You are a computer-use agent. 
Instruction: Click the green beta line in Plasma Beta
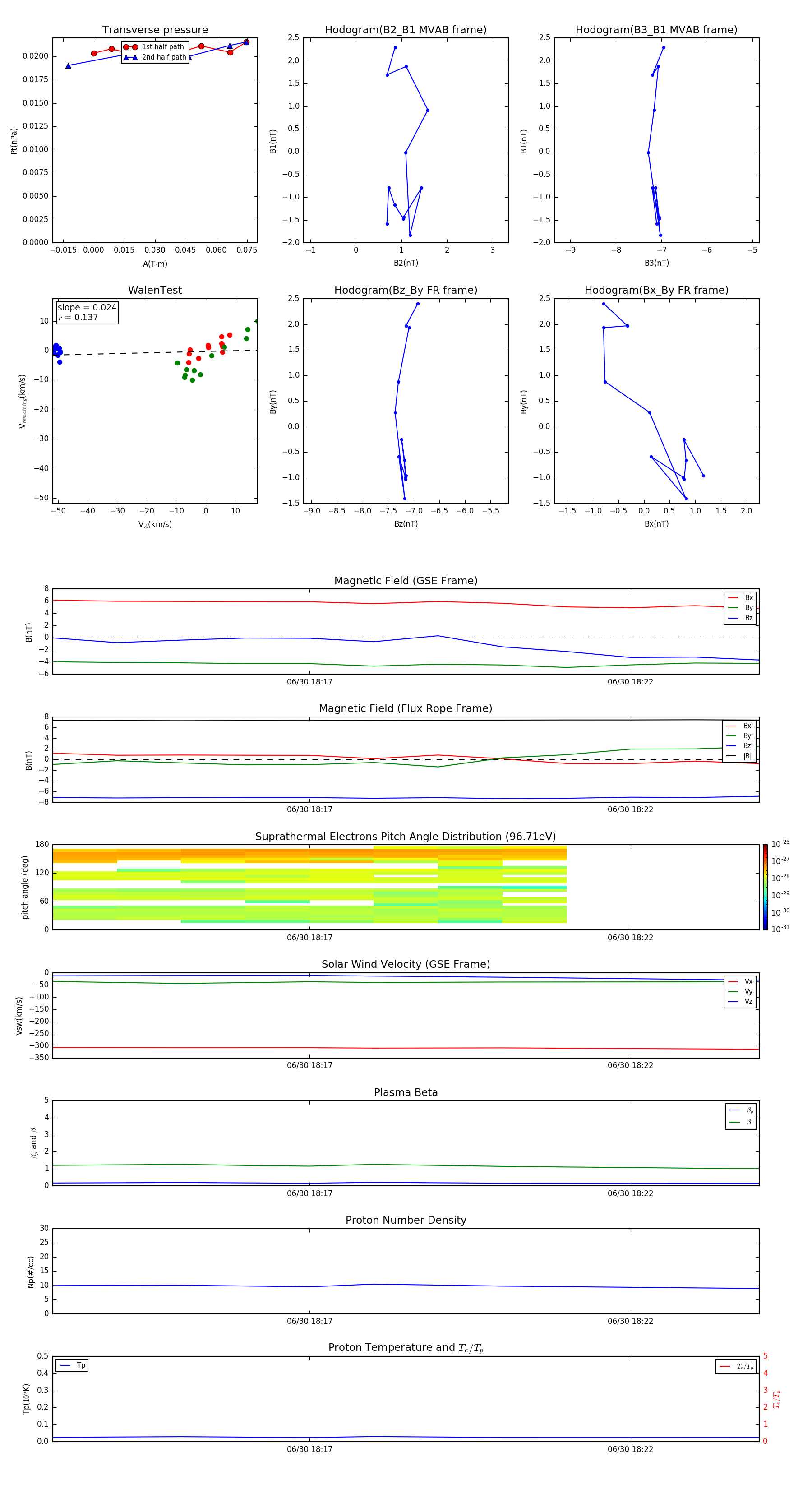click(406, 1165)
